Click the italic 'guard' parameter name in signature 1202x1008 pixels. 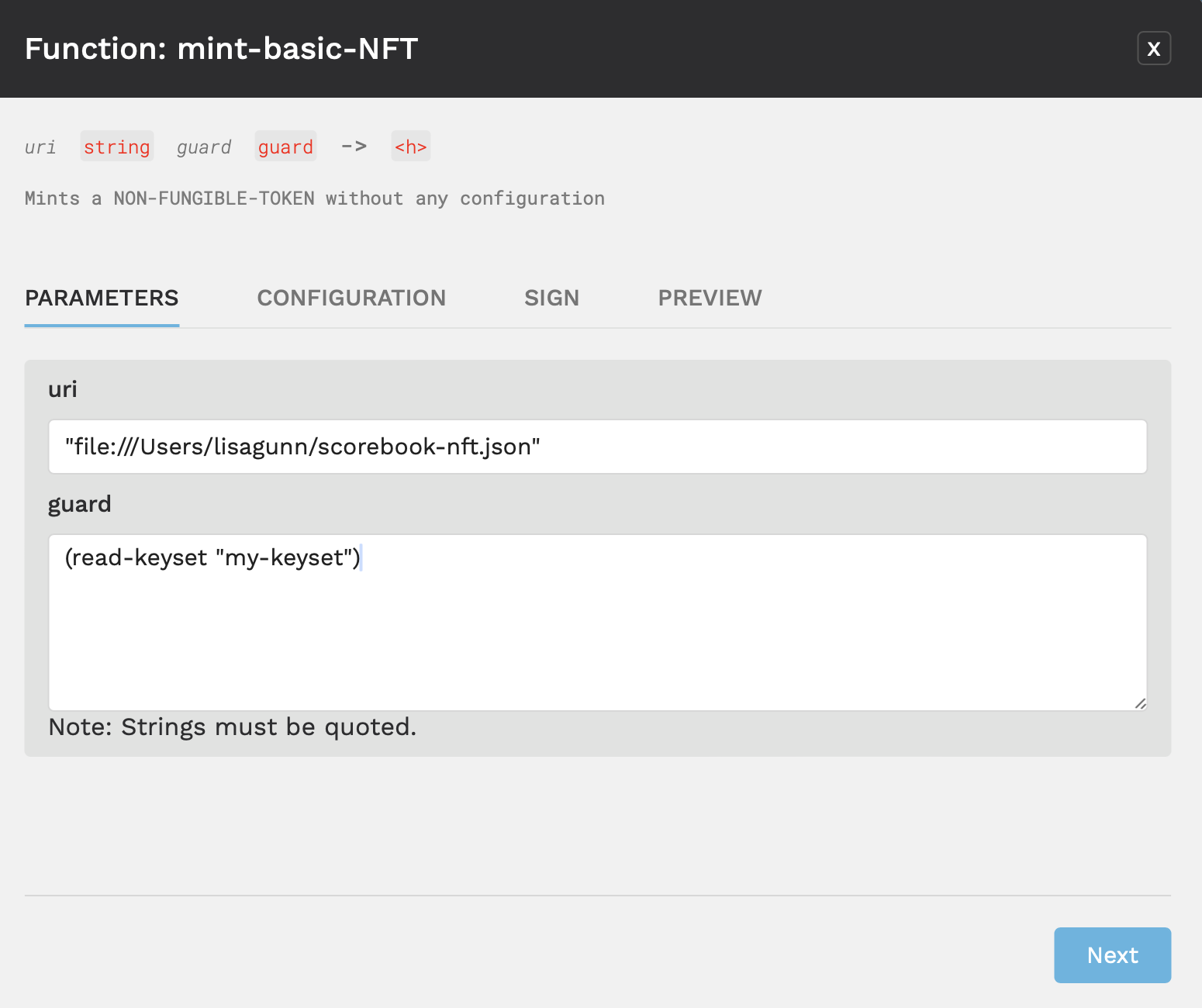[204, 147]
